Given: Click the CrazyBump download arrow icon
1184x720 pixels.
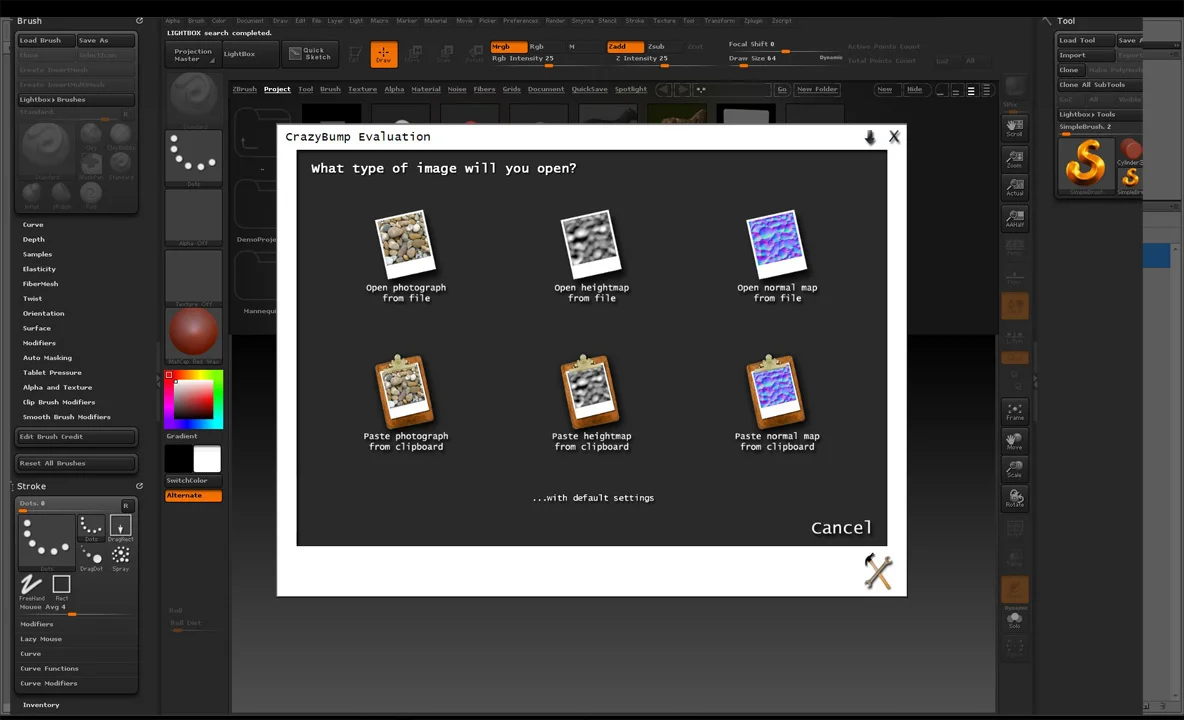Looking at the screenshot, I should point(870,137).
